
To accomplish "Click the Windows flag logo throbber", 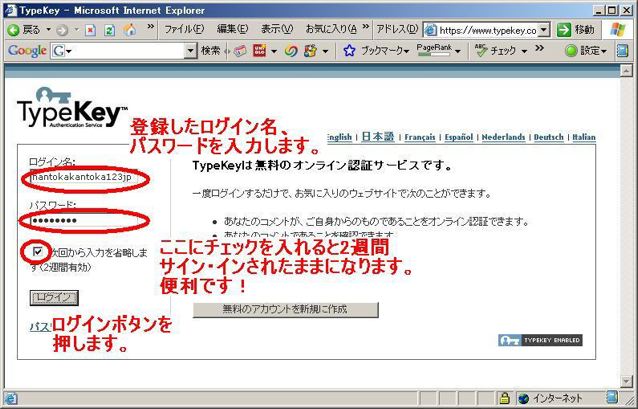I will click(617, 30).
